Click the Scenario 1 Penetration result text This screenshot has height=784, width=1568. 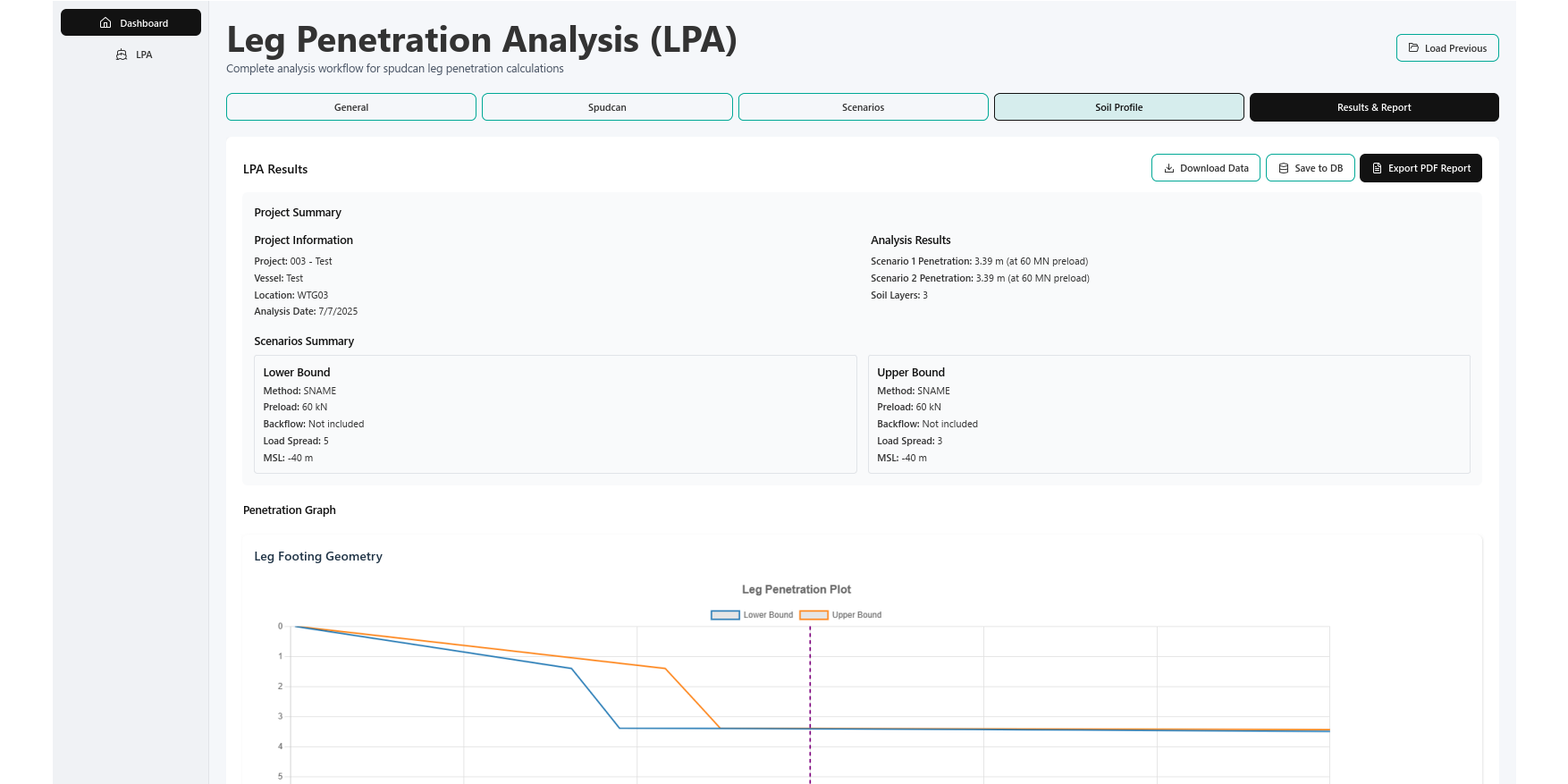979,262
